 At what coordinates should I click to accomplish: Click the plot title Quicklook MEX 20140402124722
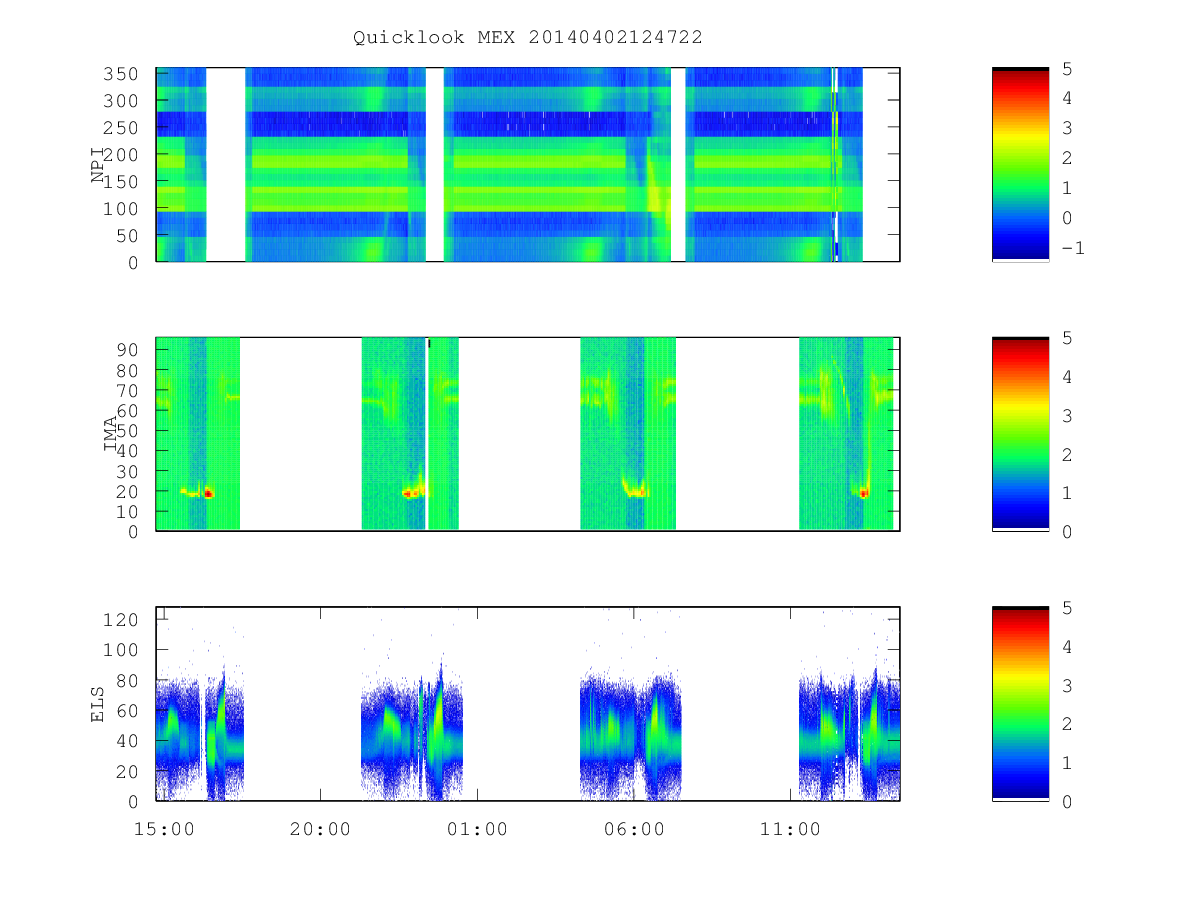click(x=527, y=37)
